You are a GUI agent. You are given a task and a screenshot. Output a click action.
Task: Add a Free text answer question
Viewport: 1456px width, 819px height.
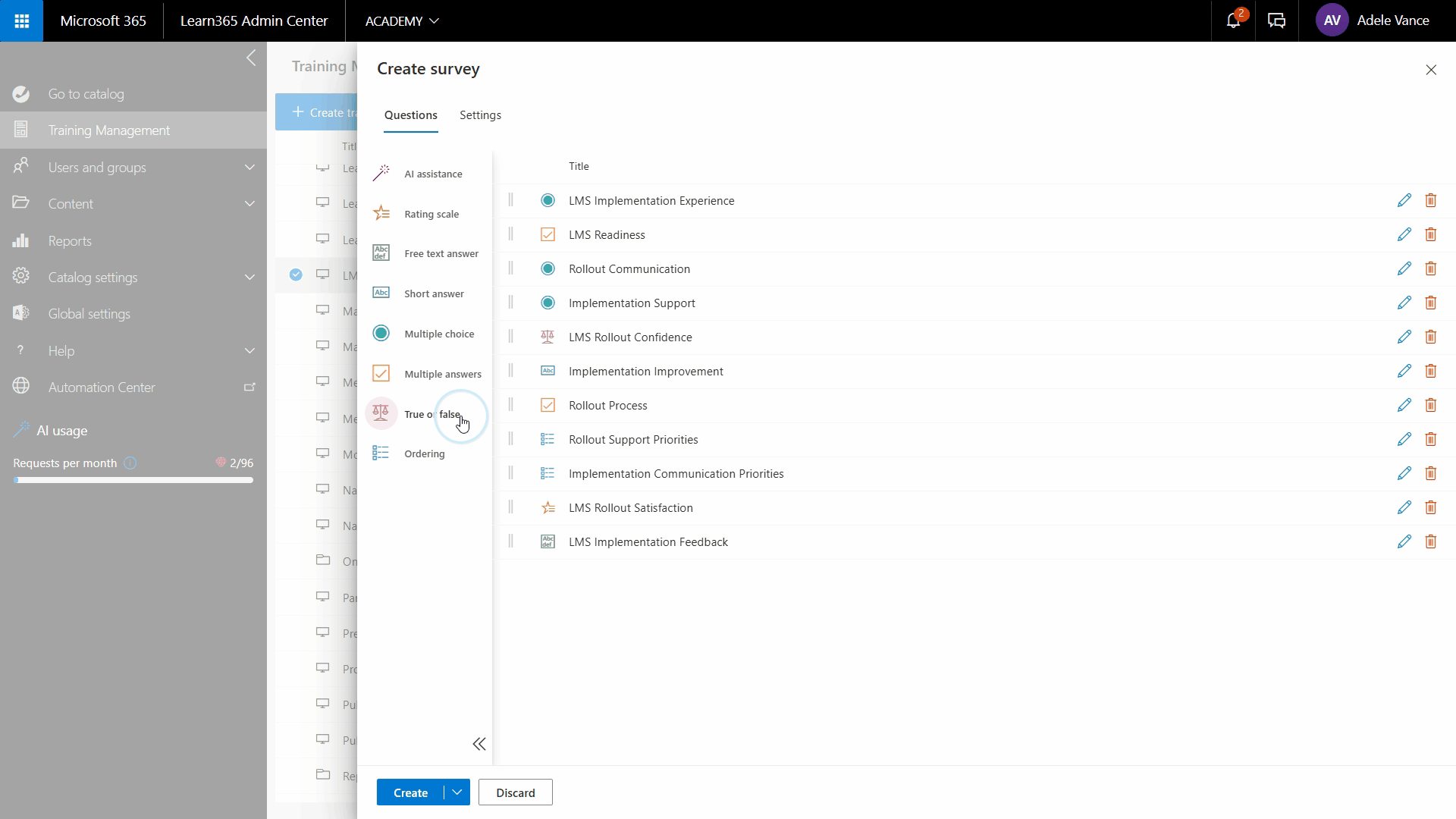click(x=425, y=253)
